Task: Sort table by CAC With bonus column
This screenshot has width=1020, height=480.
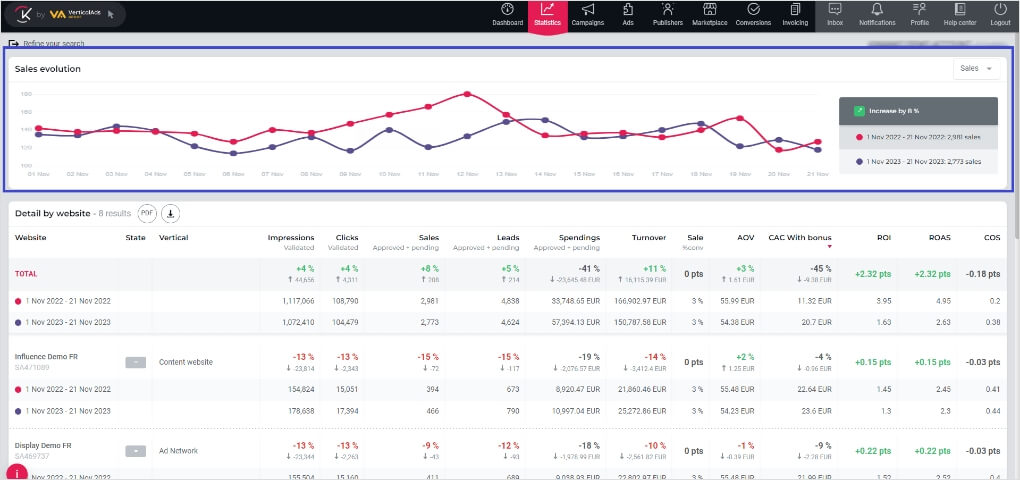Action: 799,238
